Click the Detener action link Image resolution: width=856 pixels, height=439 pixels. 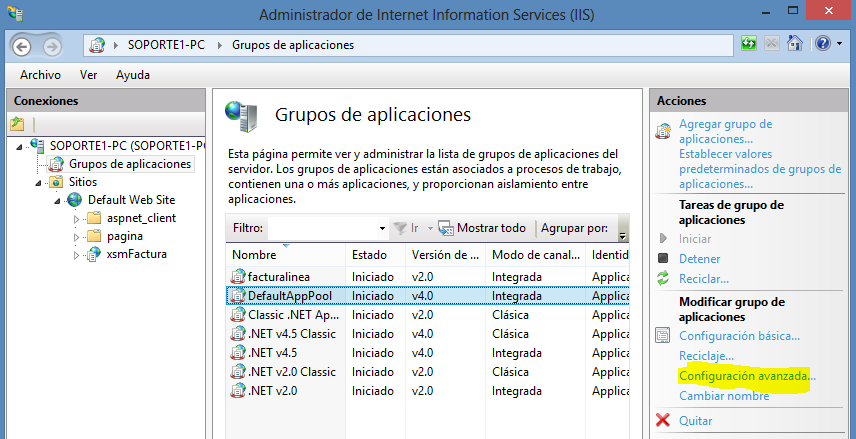tap(699, 259)
